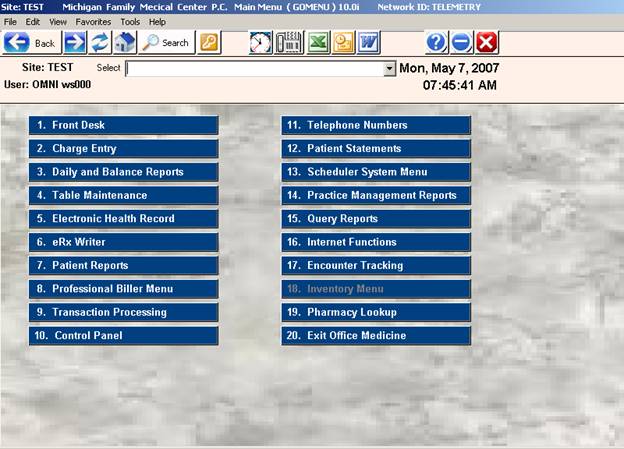This screenshot has width=624, height=449.
Task: Open 13. Scheduler System Menu
Action: point(375,172)
